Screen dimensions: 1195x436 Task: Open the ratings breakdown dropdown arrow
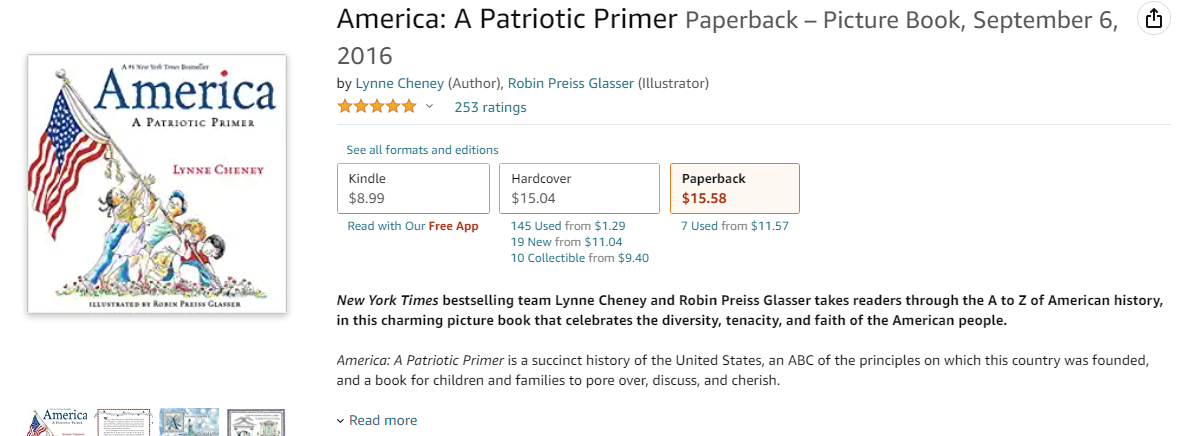point(430,107)
